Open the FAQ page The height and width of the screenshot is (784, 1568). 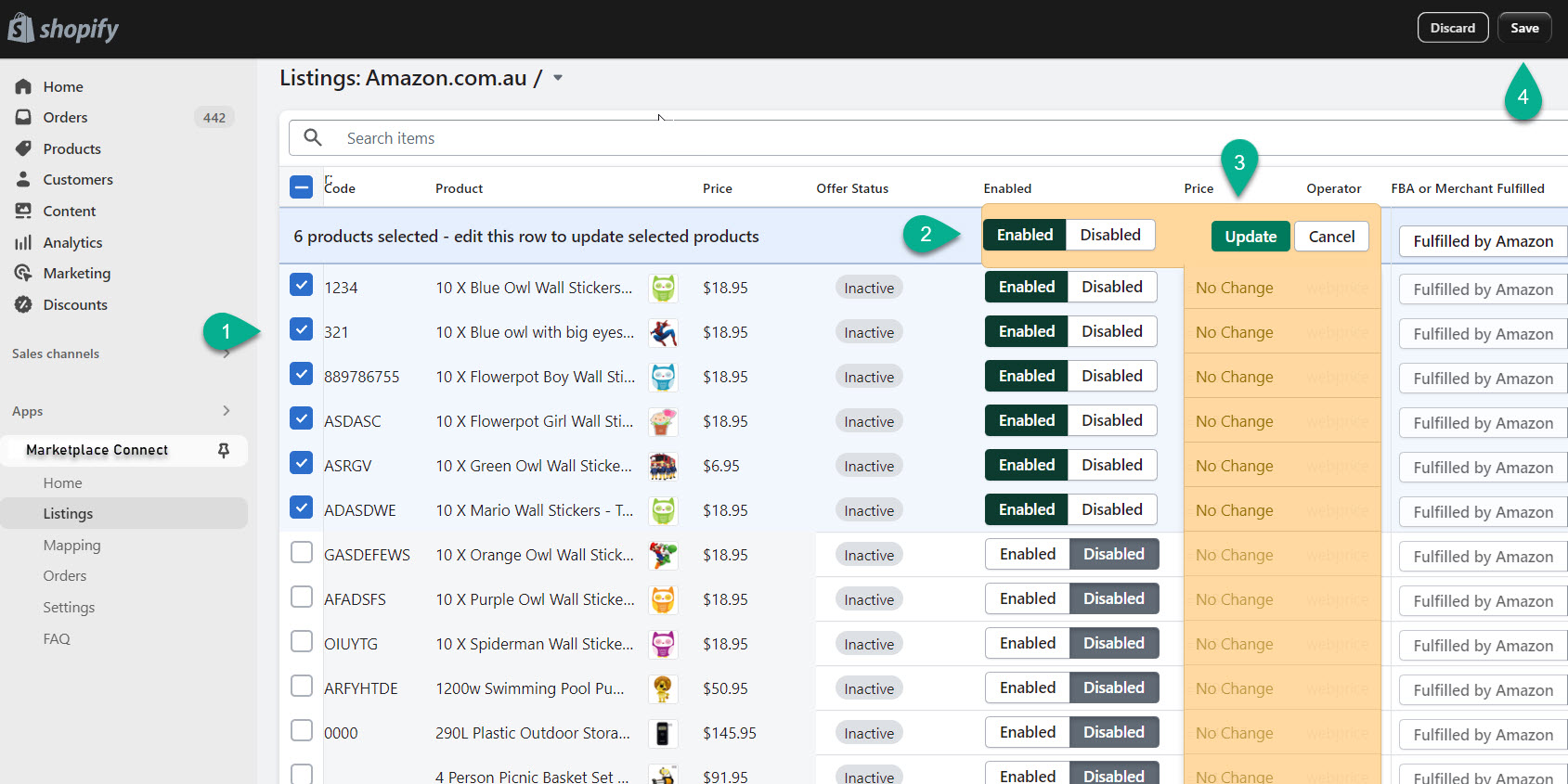tap(56, 638)
